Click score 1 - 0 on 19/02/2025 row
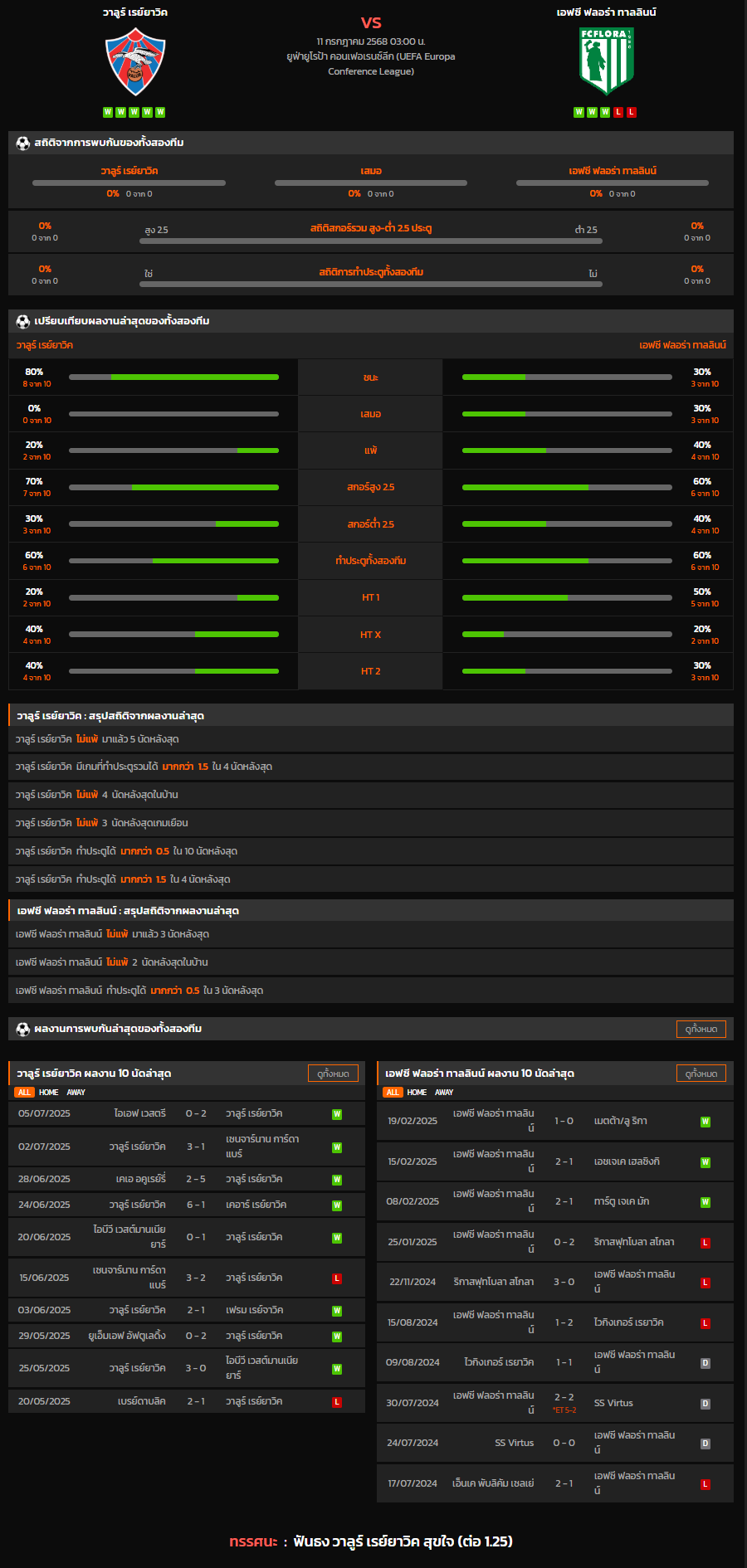 tap(564, 1121)
